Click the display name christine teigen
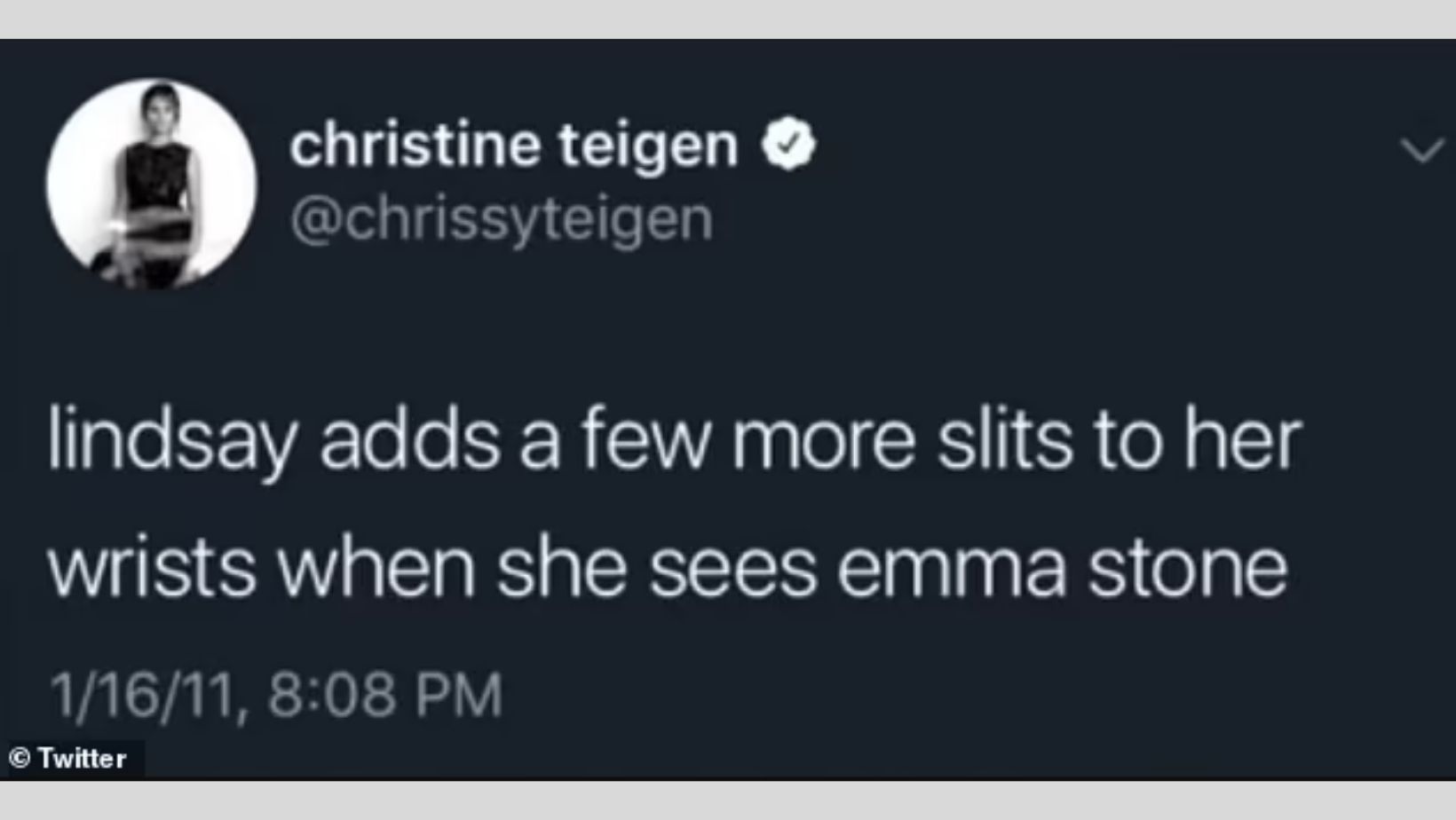This screenshot has height=820, width=1456. click(x=513, y=146)
